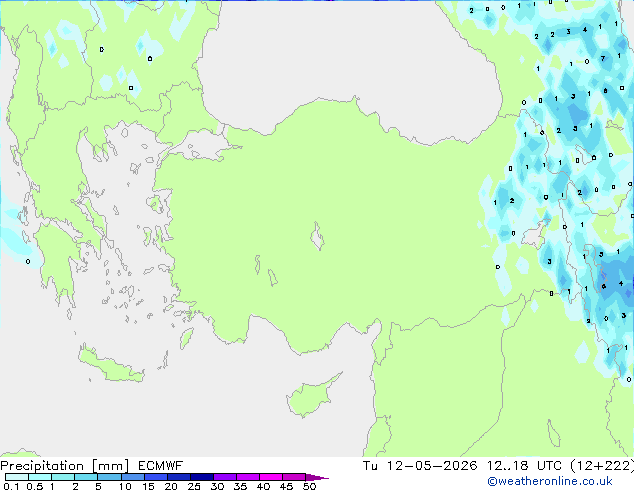Click the 30–35 mm purple legend box
This screenshot has height=490, width=634.
tap(225, 477)
